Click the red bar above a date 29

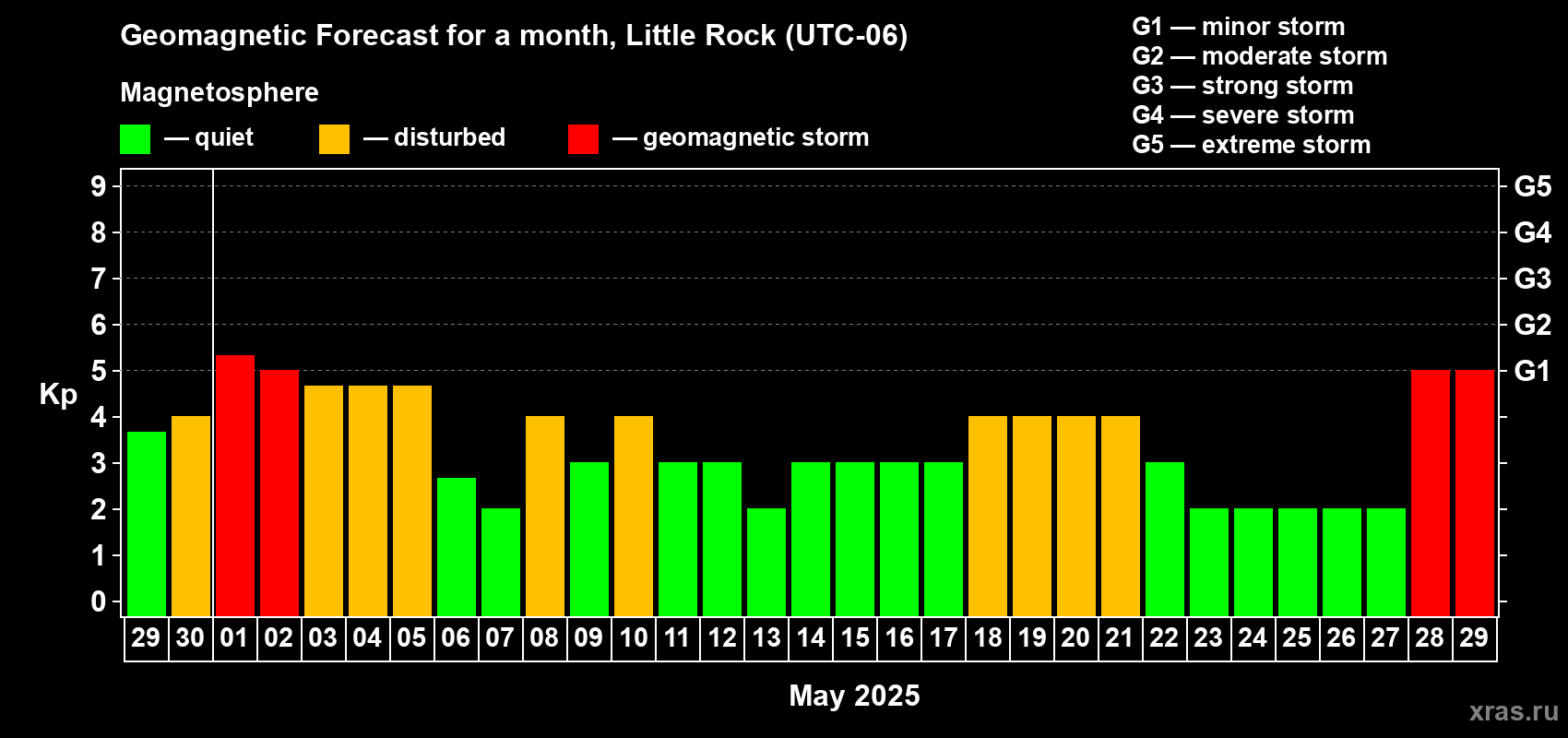[x=1475, y=493]
